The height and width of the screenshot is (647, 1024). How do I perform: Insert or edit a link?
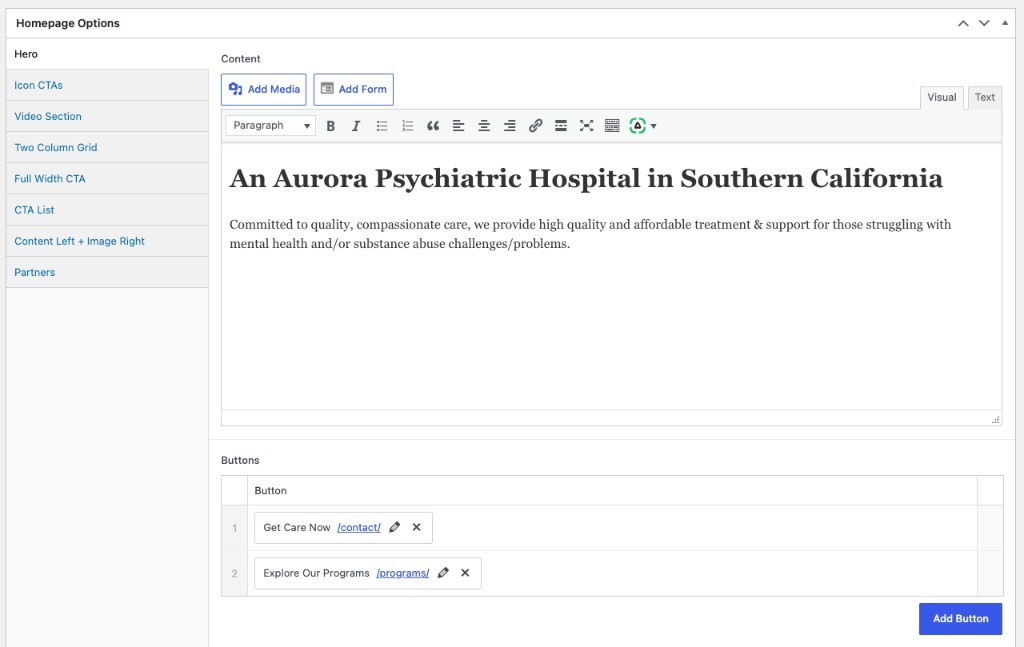pos(536,126)
